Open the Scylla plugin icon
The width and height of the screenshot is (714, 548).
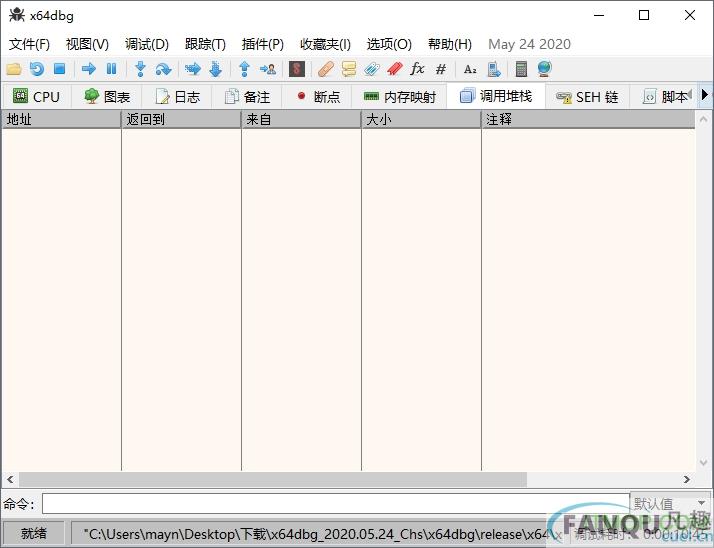coord(297,69)
